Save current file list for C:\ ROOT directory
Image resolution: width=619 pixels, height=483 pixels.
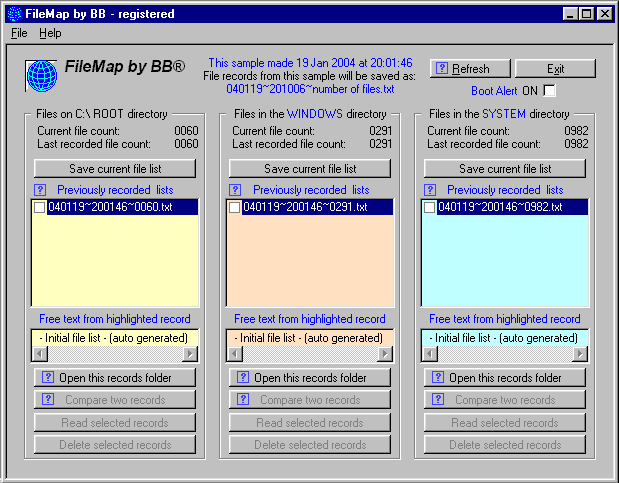click(114, 169)
